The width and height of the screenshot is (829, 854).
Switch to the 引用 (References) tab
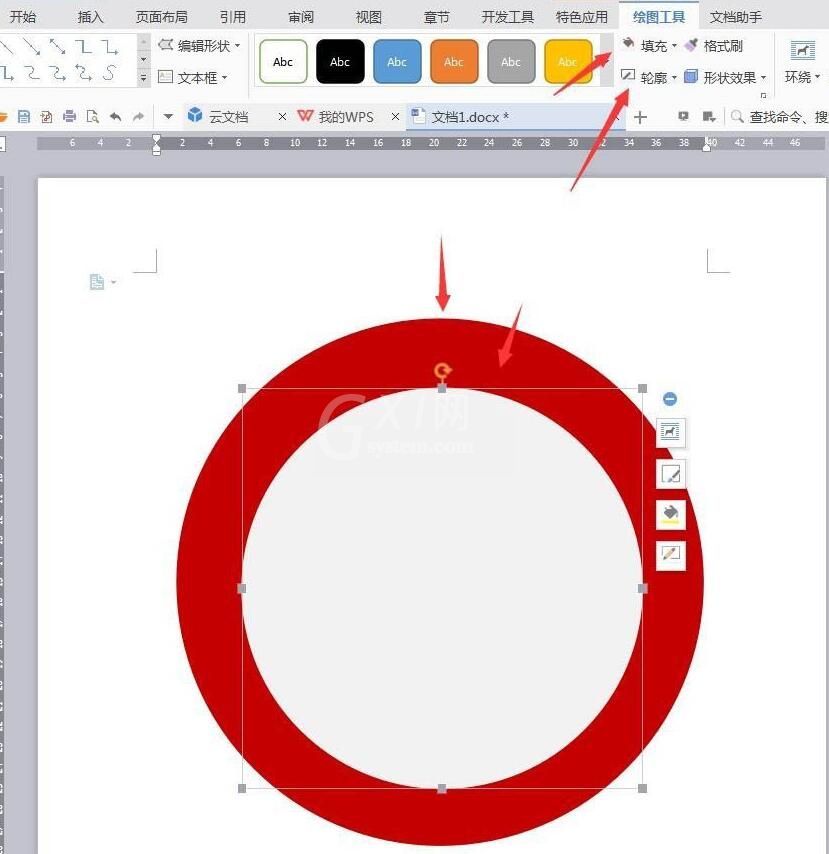(x=233, y=17)
